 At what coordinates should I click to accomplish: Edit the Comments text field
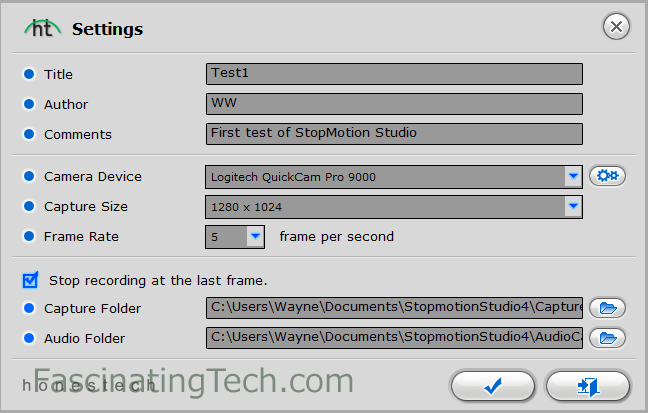tap(394, 134)
